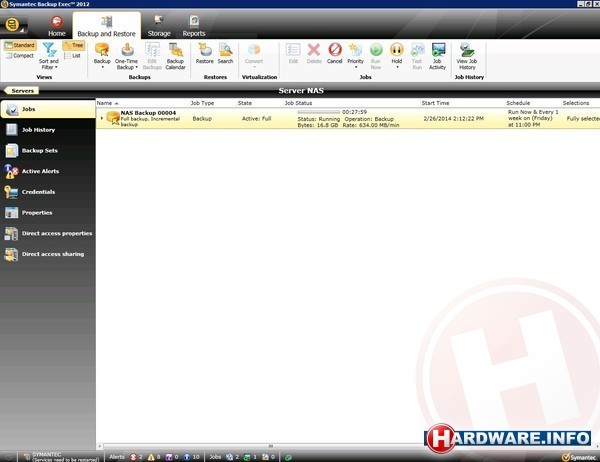Open Backup Sets in the sidebar
Image resolution: width=600 pixels, height=462 pixels.
coord(48,150)
